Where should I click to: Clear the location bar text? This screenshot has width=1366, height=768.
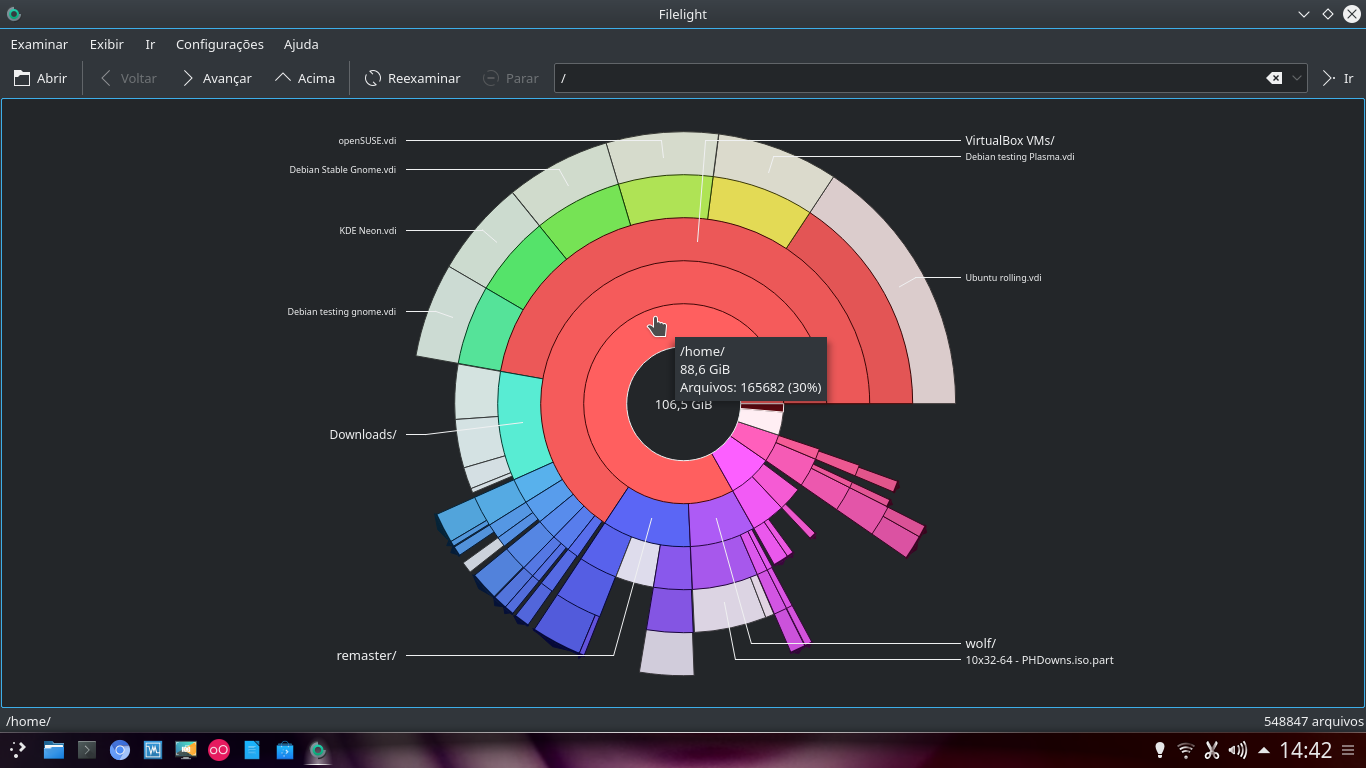[1274, 78]
